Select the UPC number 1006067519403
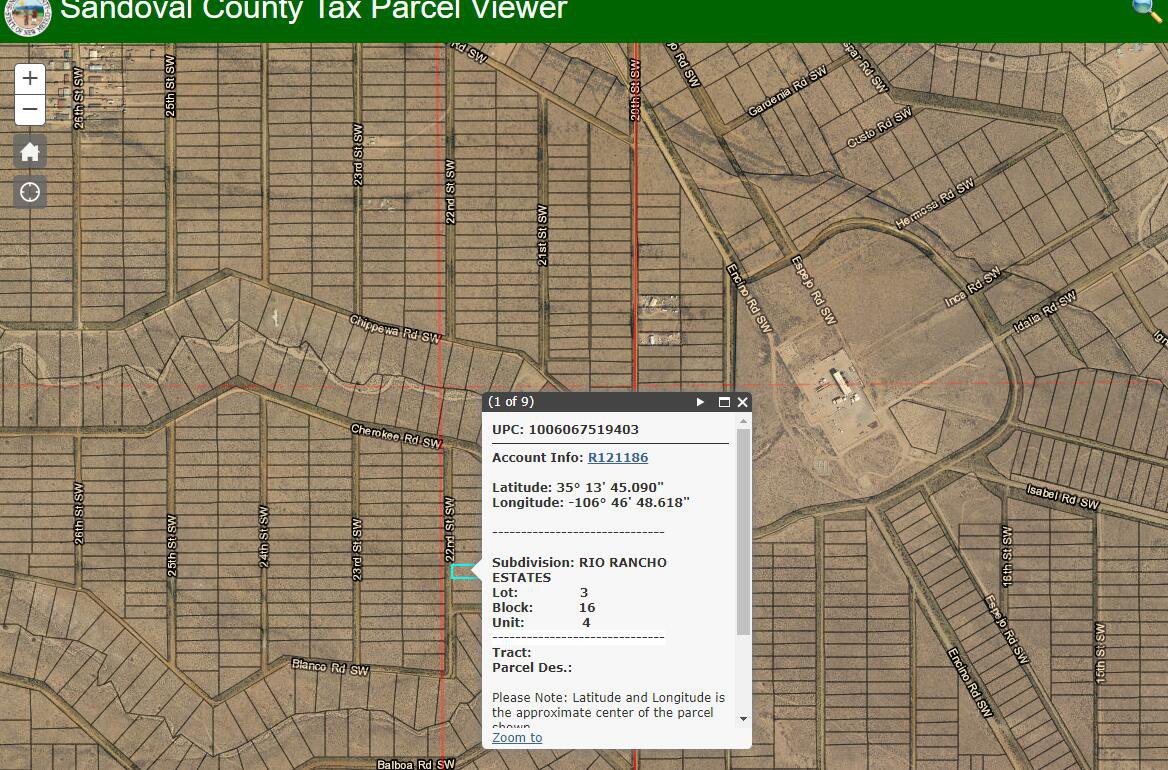This screenshot has height=770, width=1168. pyautogui.click(x=583, y=430)
